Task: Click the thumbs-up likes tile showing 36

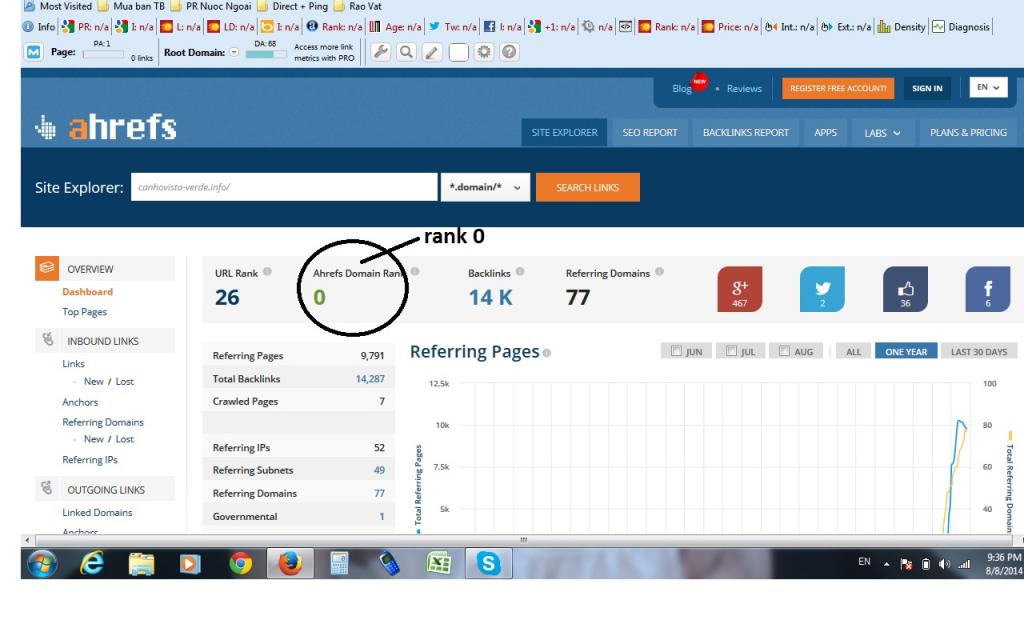Action: point(905,289)
